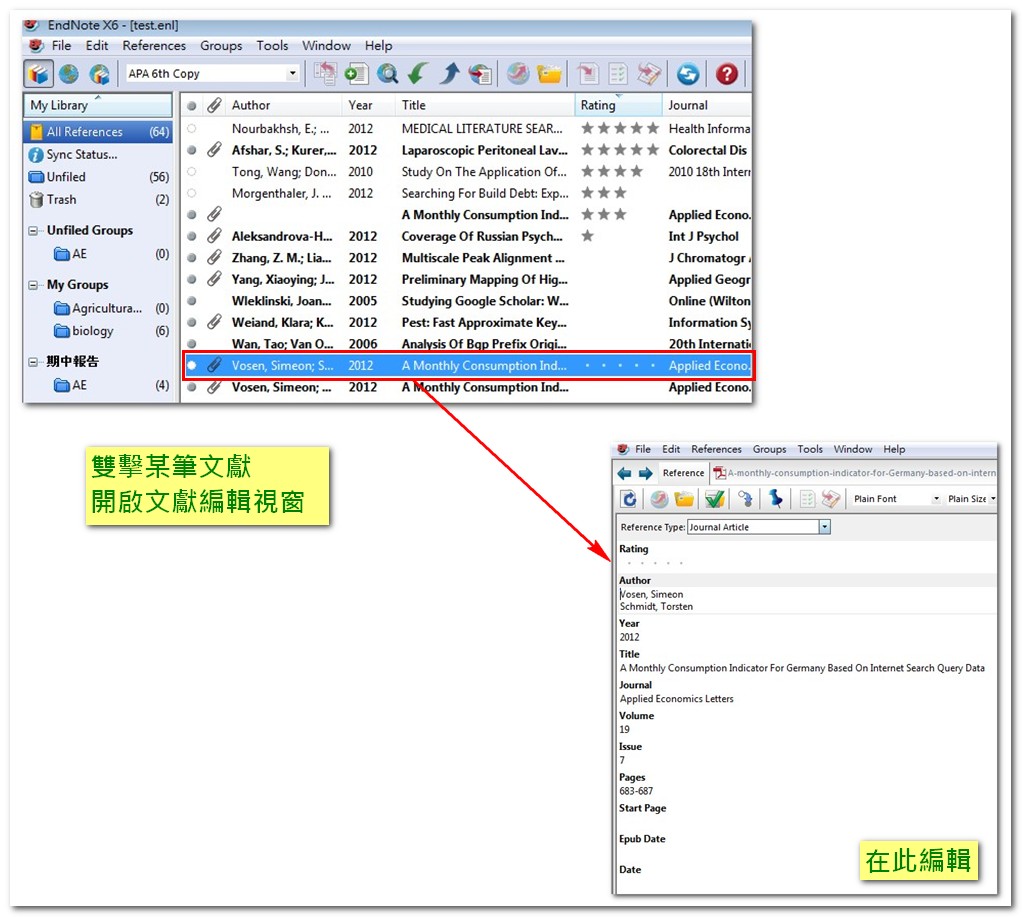Sort by the Journal column header
This screenshot has width=1022, height=917.
(x=707, y=105)
